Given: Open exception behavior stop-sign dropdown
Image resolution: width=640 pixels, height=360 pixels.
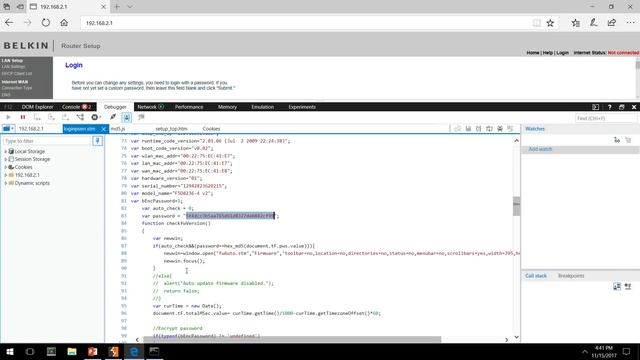Looking at the screenshot, I should point(96,118).
